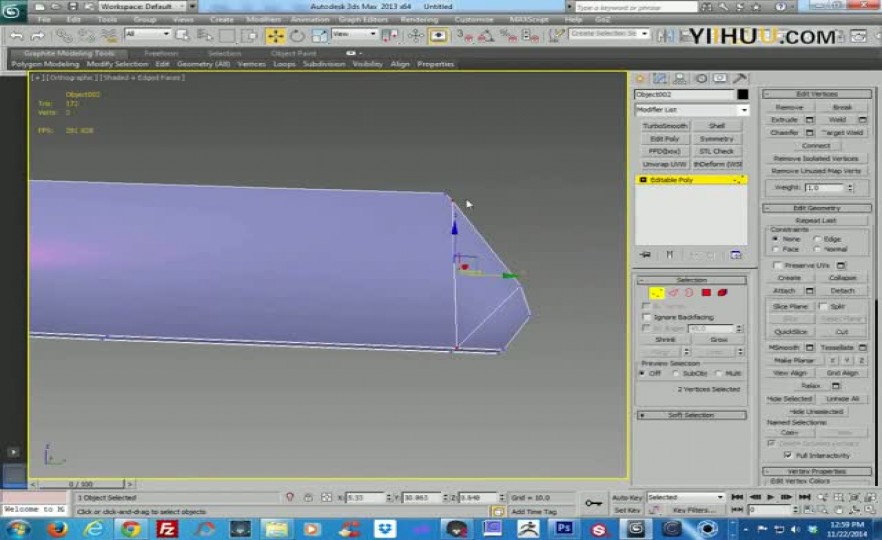Select Constraints None radio button

pos(775,239)
